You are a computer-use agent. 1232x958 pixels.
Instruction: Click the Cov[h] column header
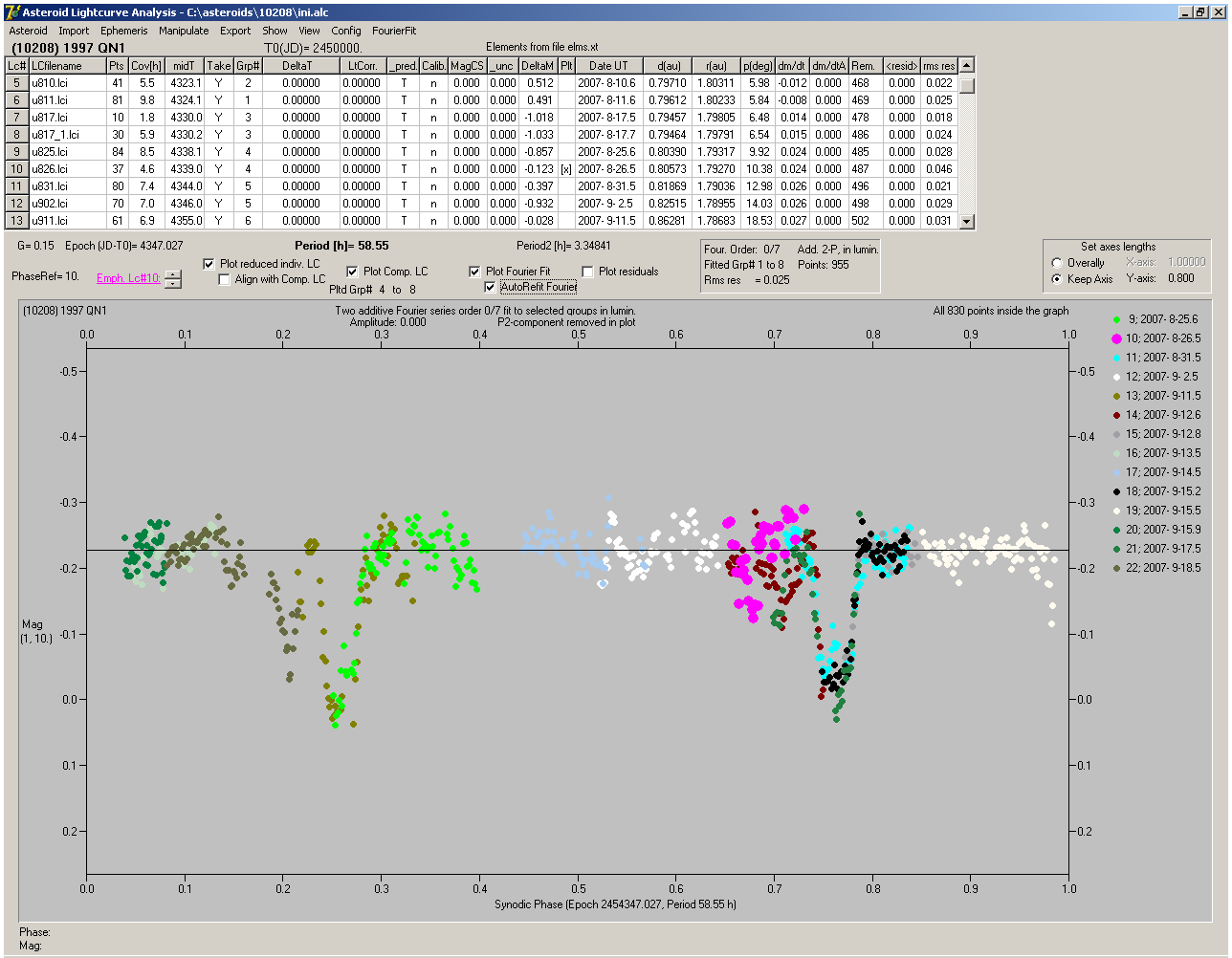(x=146, y=66)
